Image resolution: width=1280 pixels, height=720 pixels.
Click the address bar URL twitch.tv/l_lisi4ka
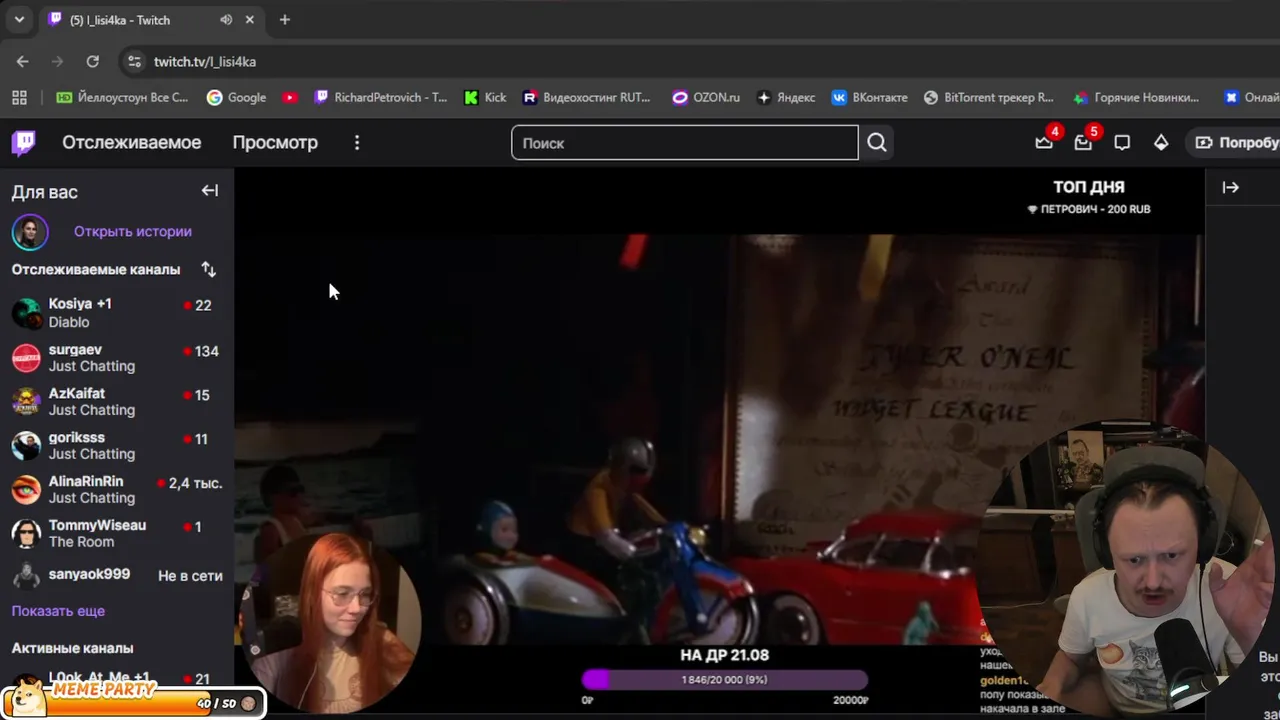(x=205, y=61)
